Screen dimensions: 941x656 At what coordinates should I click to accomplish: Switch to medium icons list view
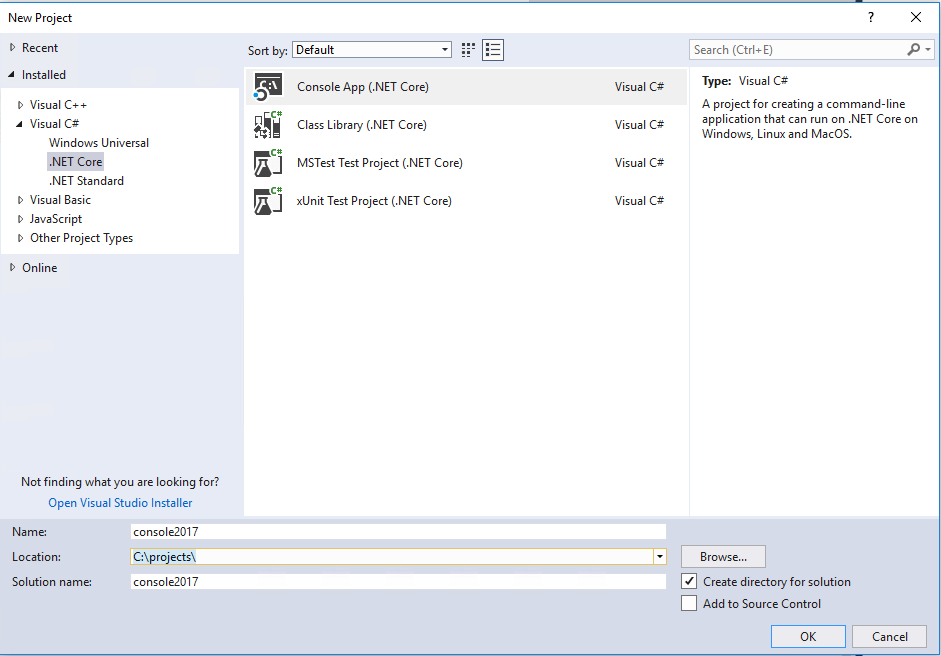pos(492,49)
